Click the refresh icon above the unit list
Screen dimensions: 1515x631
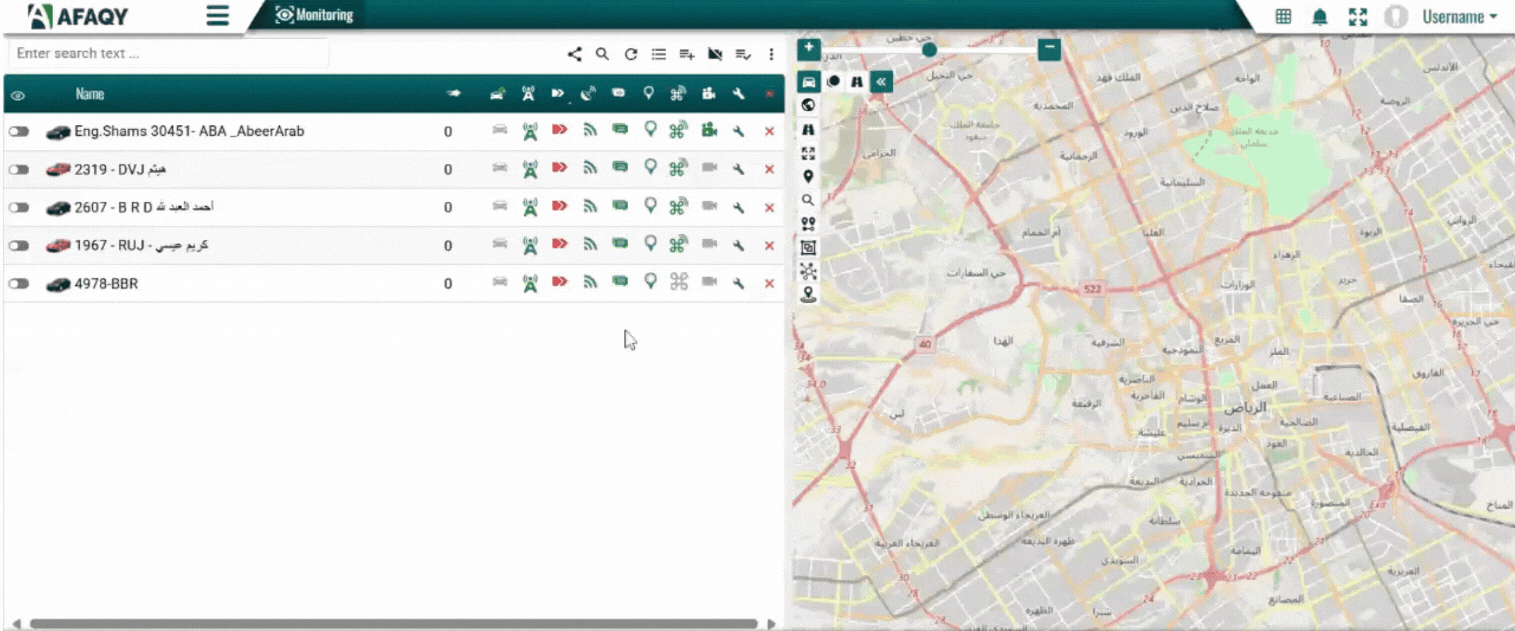(631, 54)
